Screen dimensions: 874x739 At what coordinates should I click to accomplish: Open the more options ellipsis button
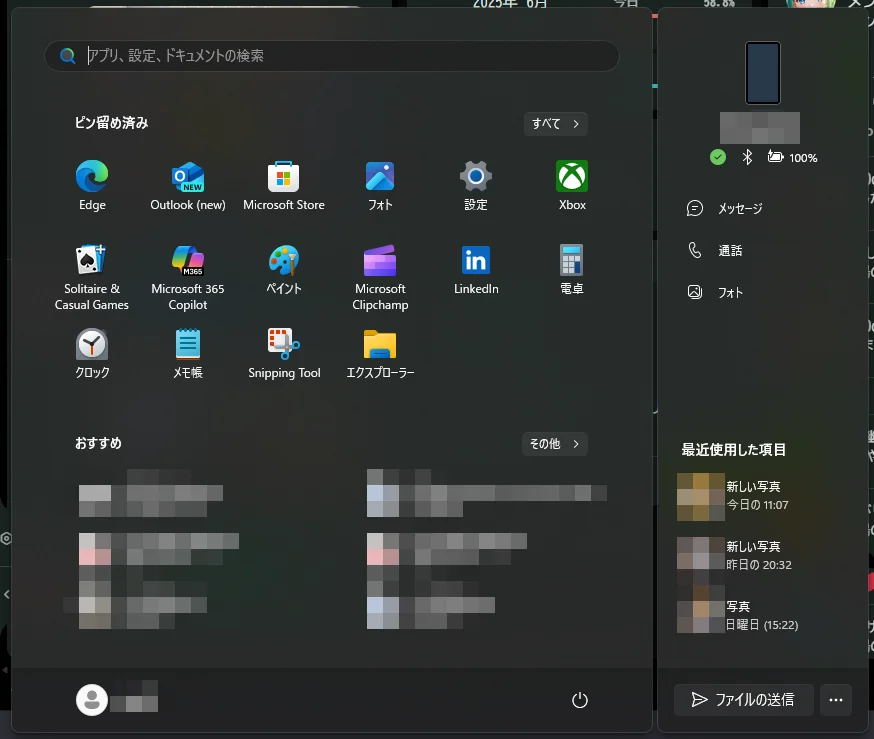836,700
